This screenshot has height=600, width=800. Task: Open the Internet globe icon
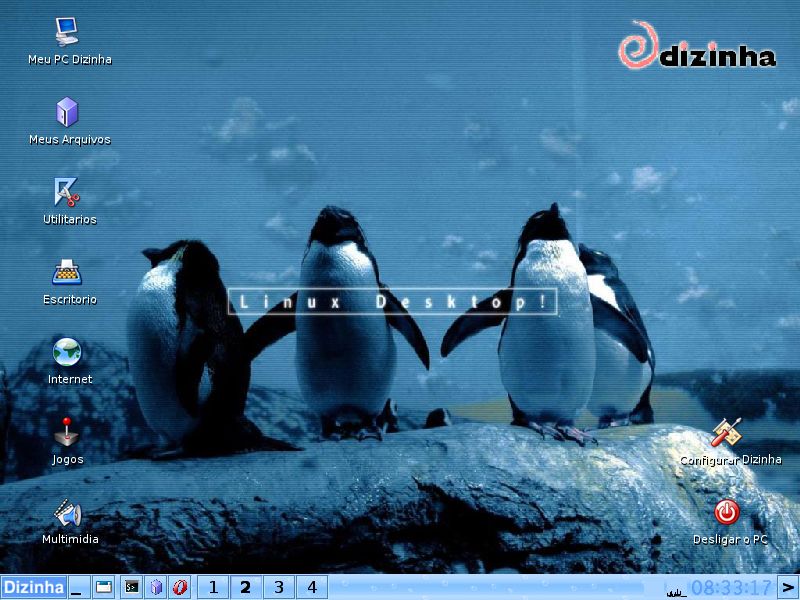click(66, 351)
